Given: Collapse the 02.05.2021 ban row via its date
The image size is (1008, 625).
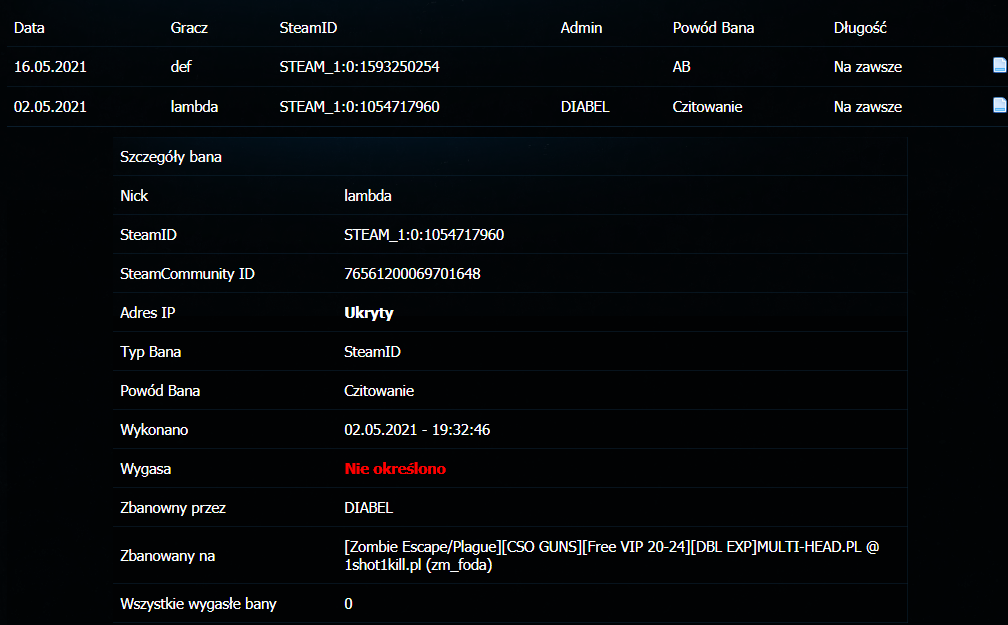Looking at the screenshot, I should point(50,106).
